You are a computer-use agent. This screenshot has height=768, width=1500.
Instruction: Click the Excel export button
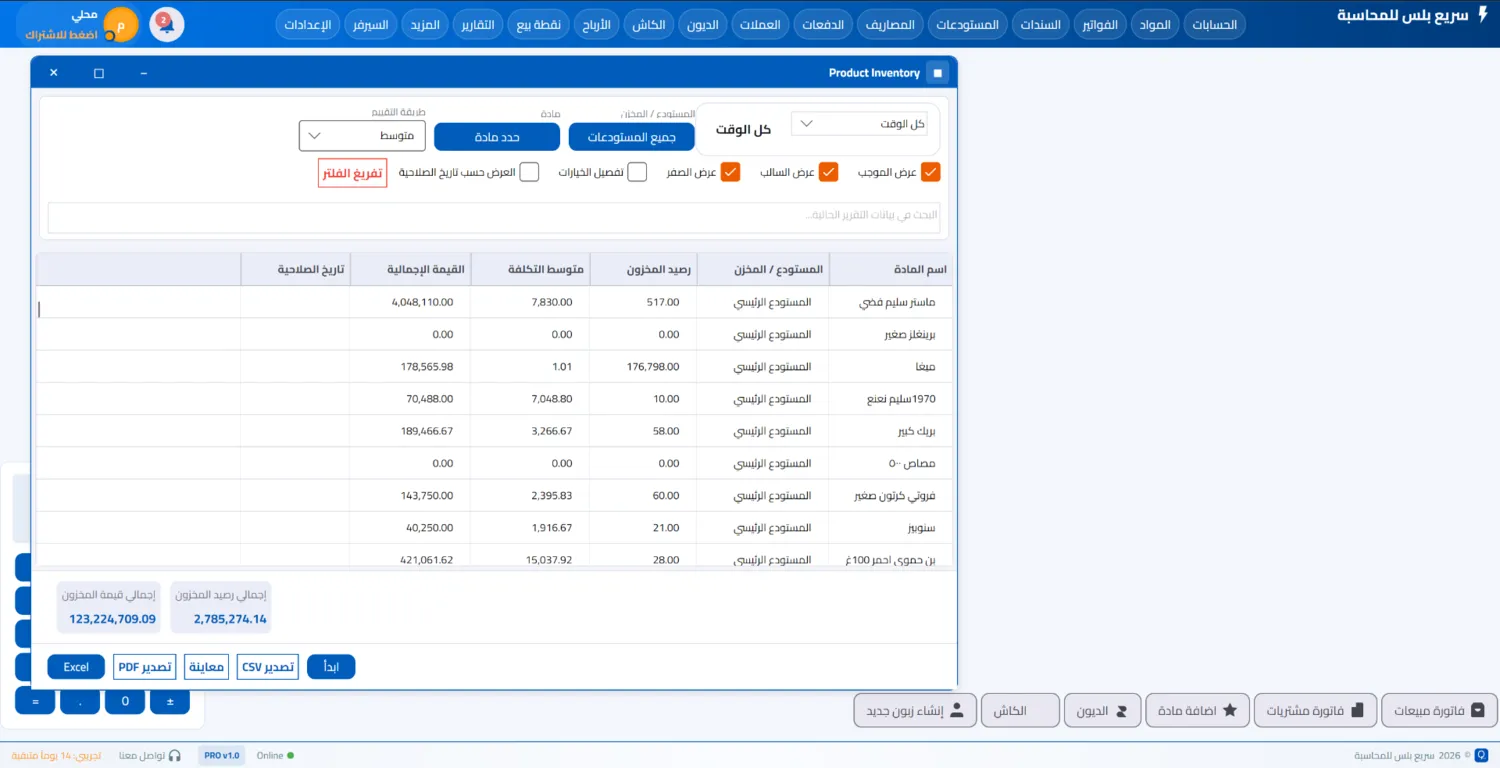tap(76, 667)
